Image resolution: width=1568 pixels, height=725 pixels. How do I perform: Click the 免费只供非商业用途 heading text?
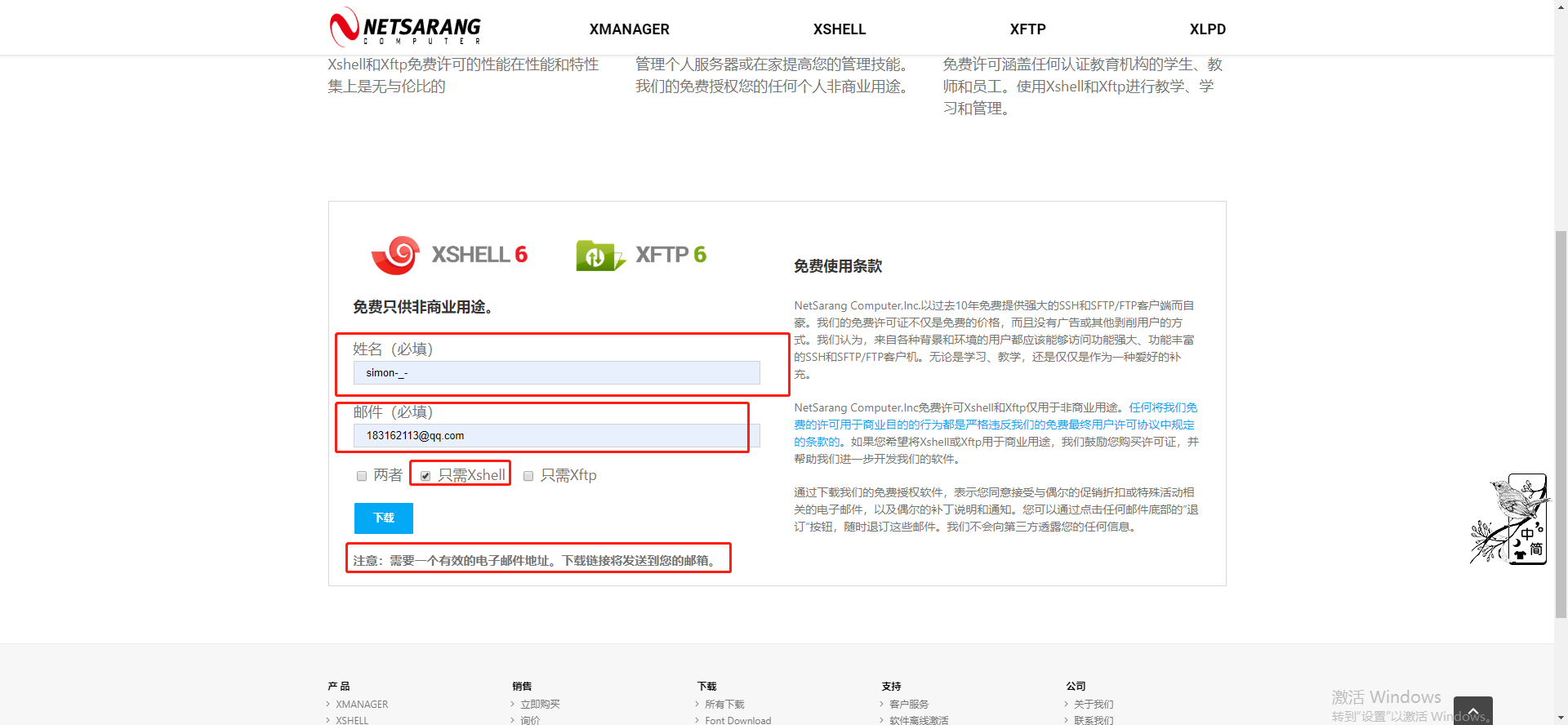click(x=422, y=307)
